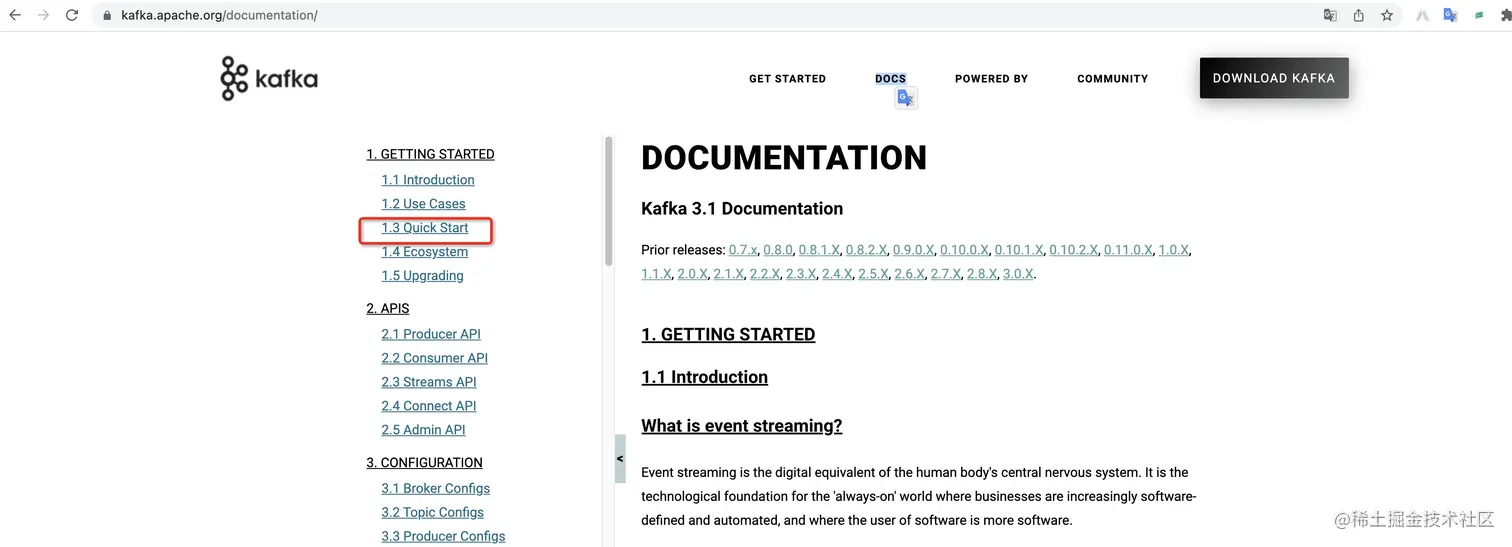Reload the page with refresh icon

point(72,15)
